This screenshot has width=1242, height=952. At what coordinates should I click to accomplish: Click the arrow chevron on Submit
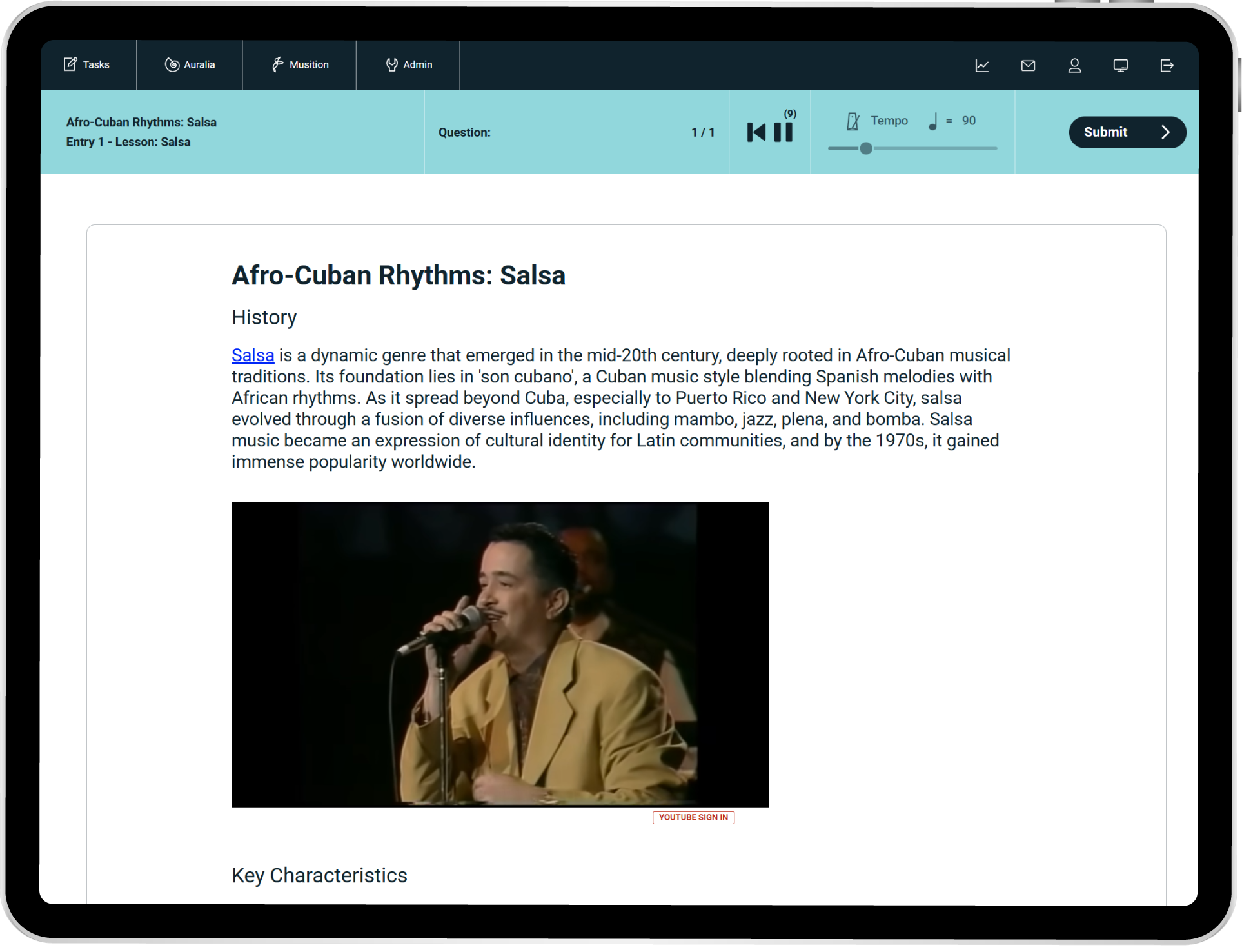pyautogui.click(x=1165, y=132)
